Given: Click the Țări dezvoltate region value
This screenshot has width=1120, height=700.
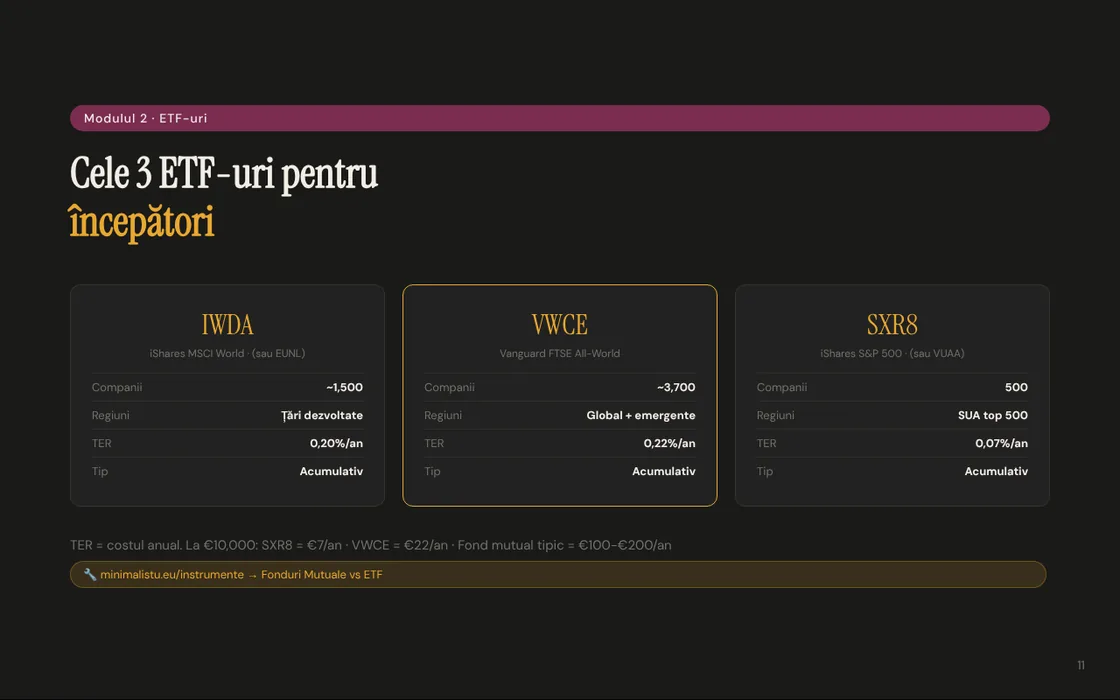Looking at the screenshot, I should (321, 415).
